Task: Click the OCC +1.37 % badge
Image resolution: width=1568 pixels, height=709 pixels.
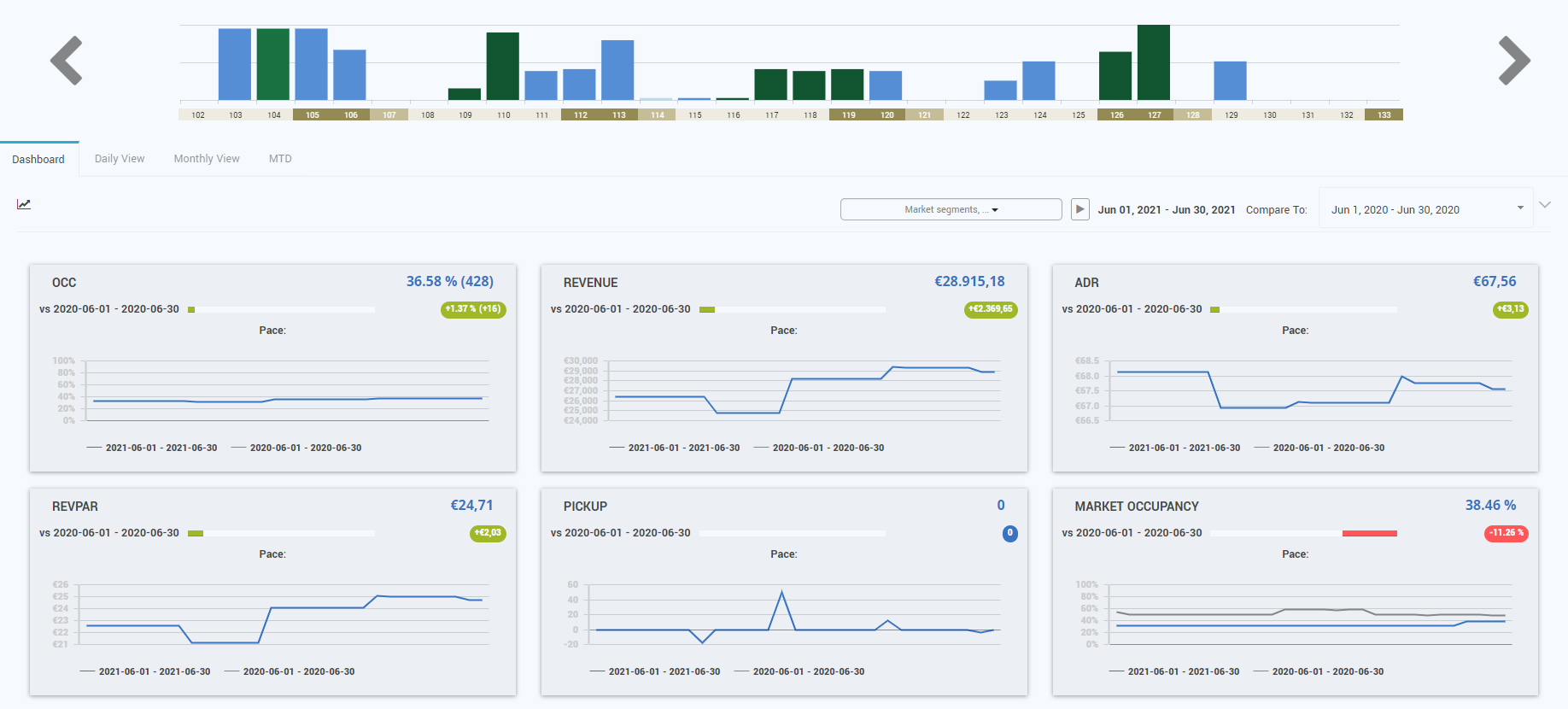Action: pyautogui.click(x=473, y=309)
